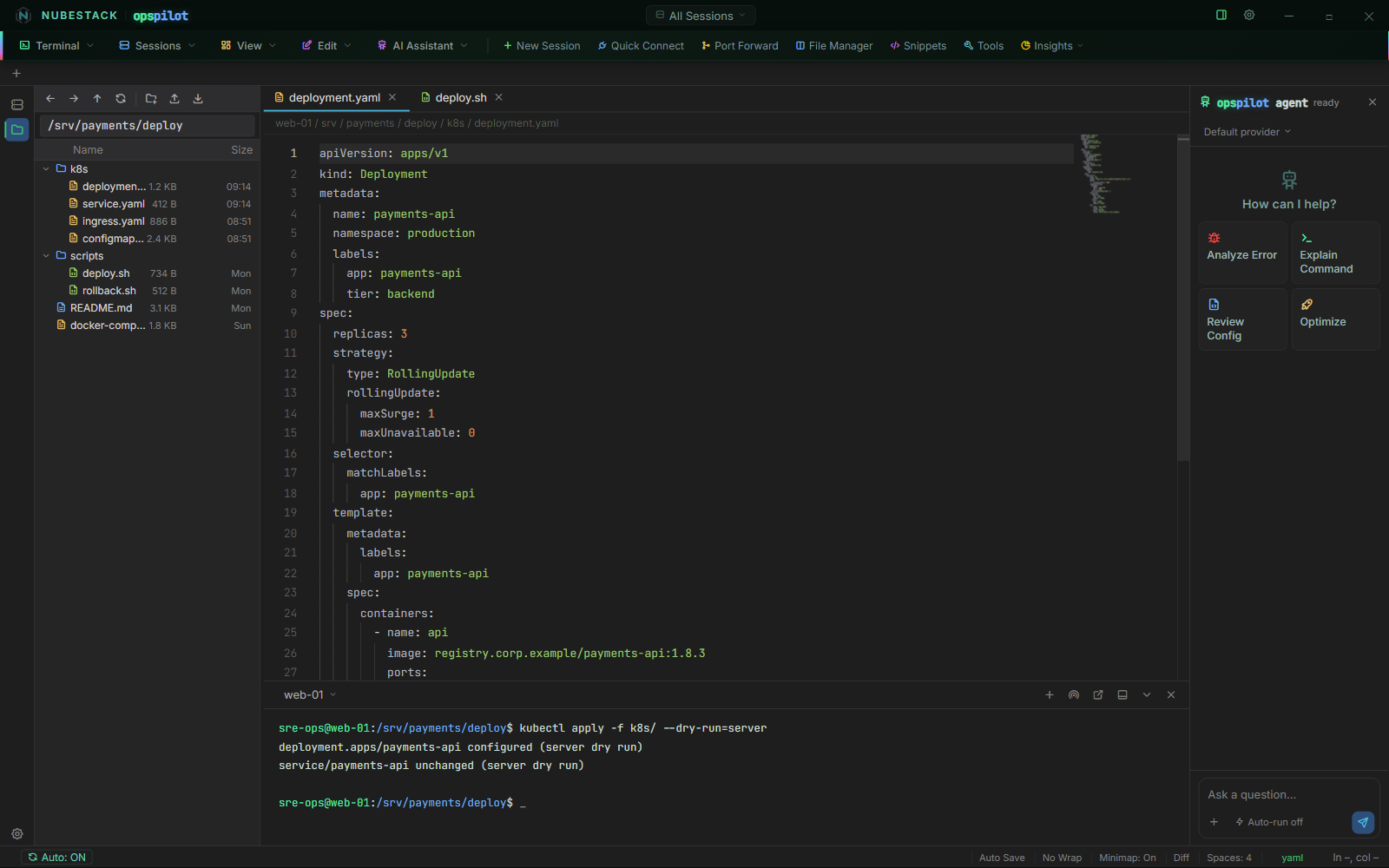This screenshot has width=1389, height=868.
Task: Close the deploy.sh editor tab
Action: pos(499,97)
